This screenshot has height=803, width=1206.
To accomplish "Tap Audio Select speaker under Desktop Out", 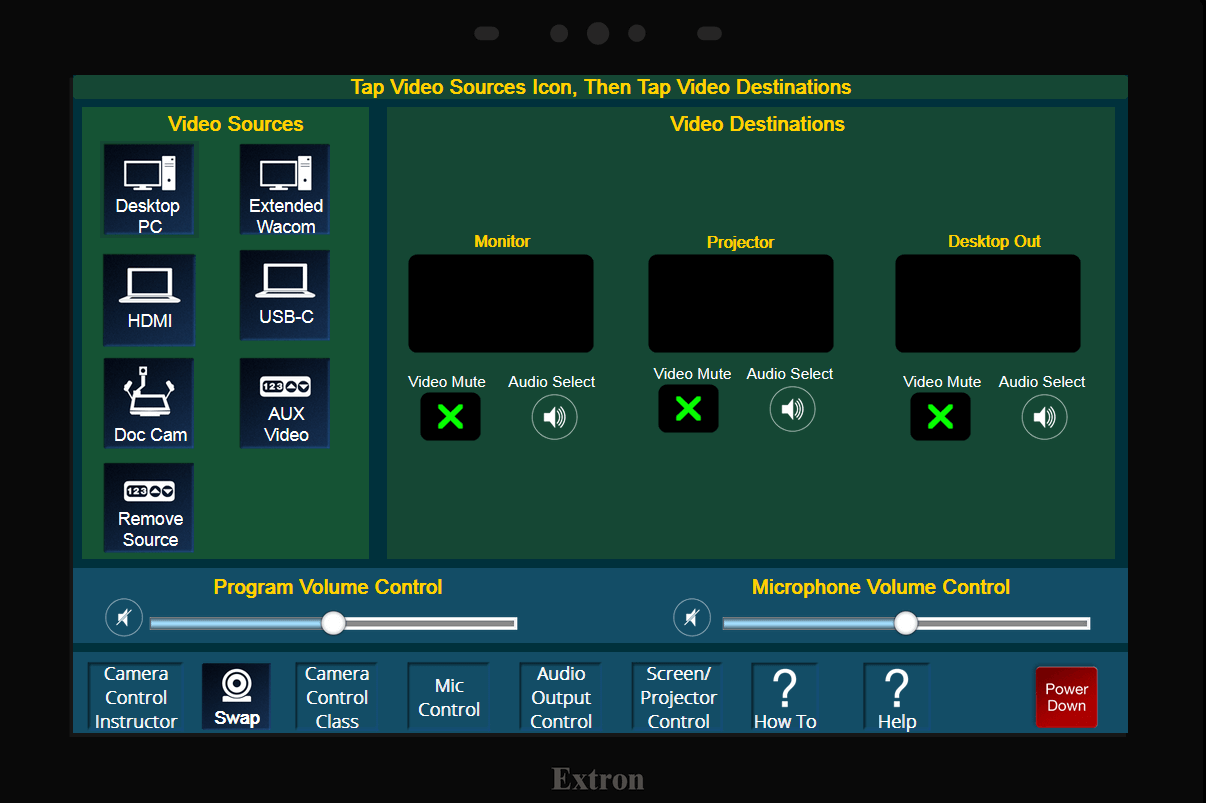I will tap(1044, 417).
